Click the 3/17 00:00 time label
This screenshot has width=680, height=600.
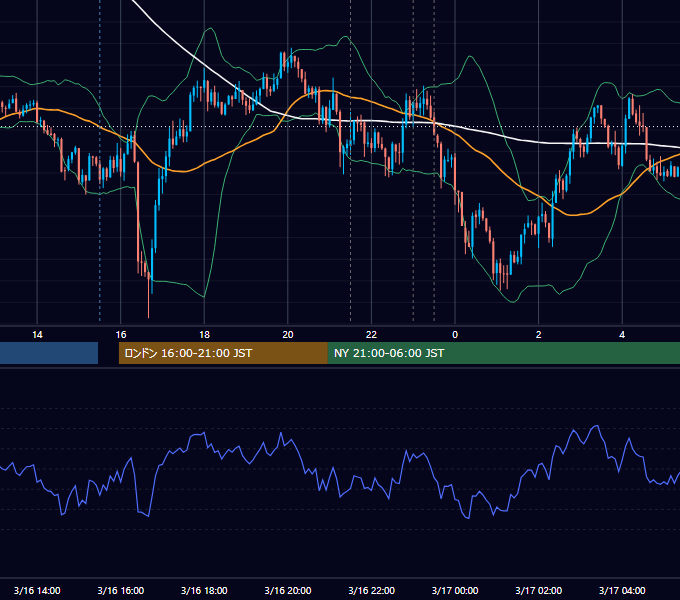coord(455,590)
